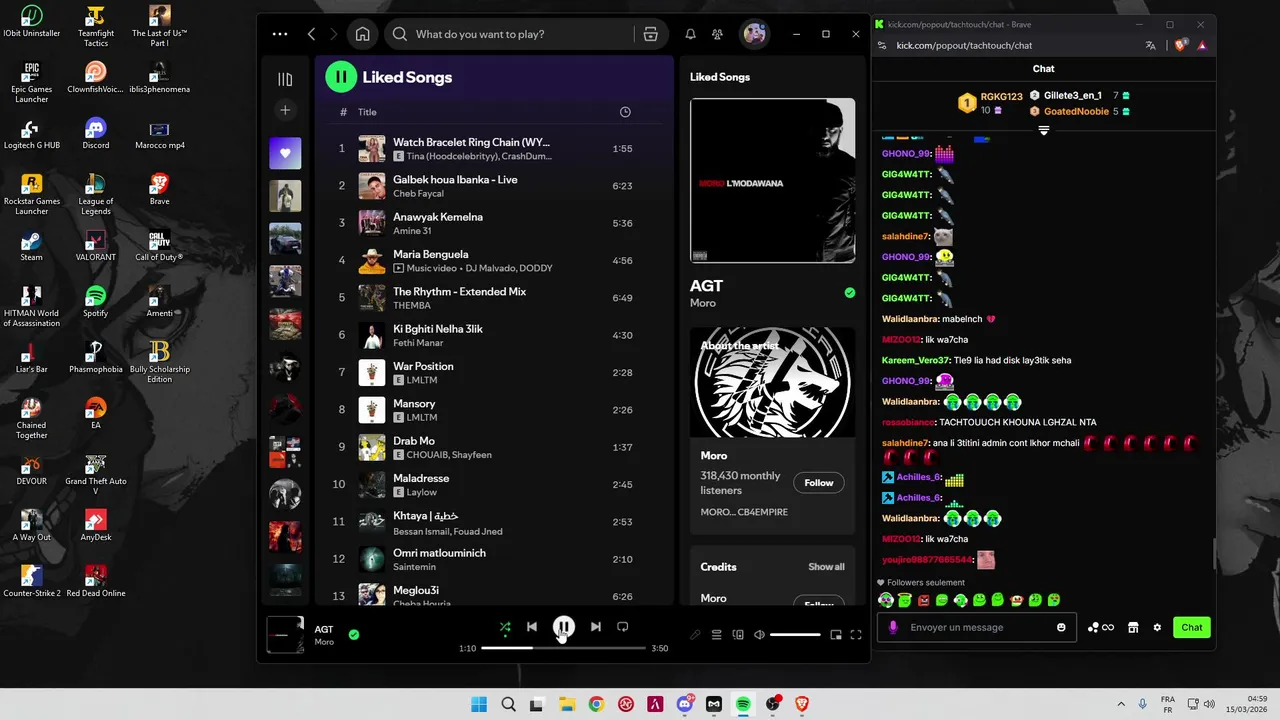
Task: Open Spotify miniplayer
Action: [836, 635]
